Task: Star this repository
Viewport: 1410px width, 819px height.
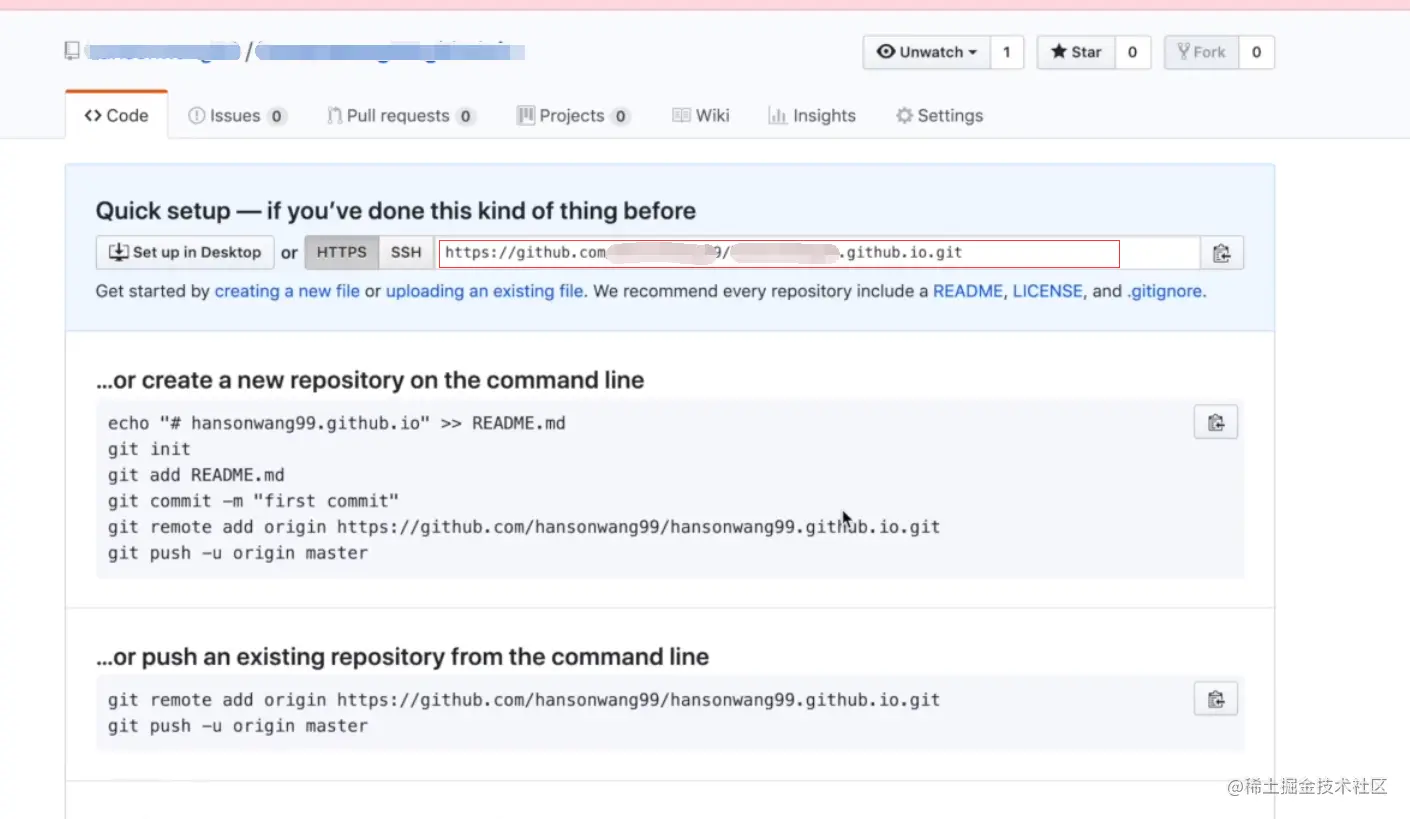Action: pyautogui.click(x=1076, y=52)
